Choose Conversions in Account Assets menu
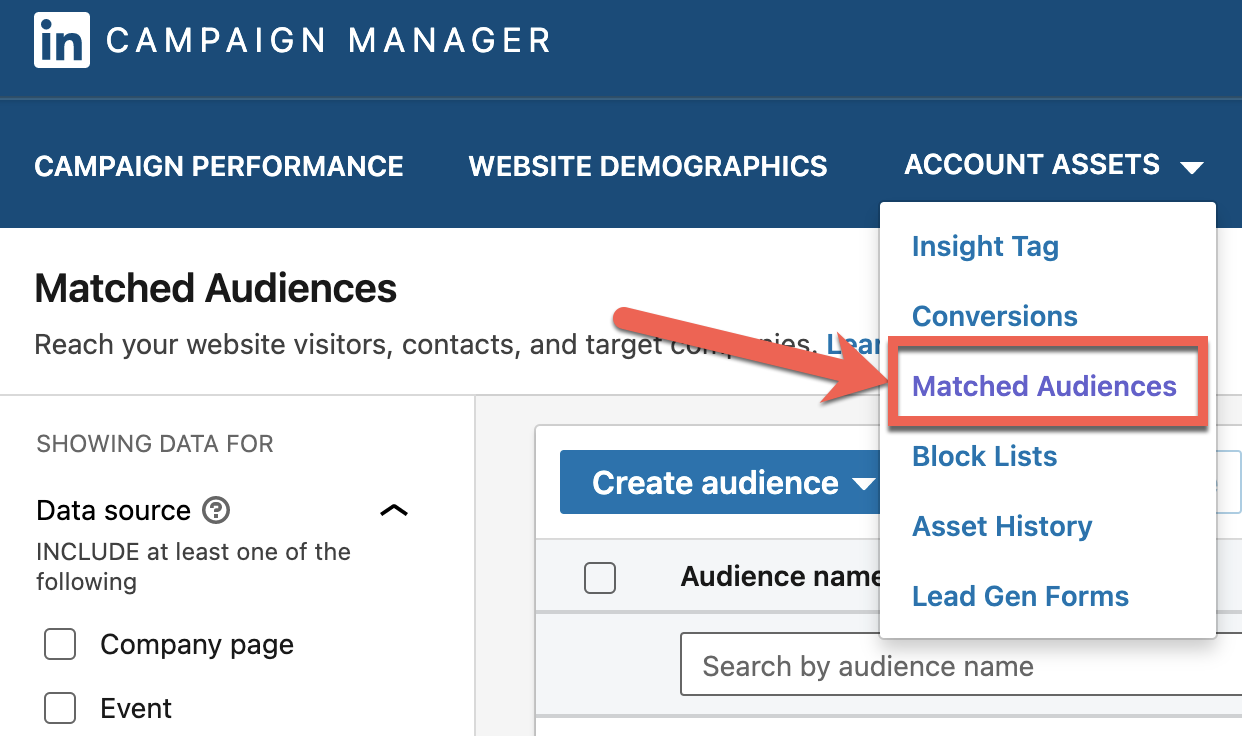 click(x=995, y=317)
